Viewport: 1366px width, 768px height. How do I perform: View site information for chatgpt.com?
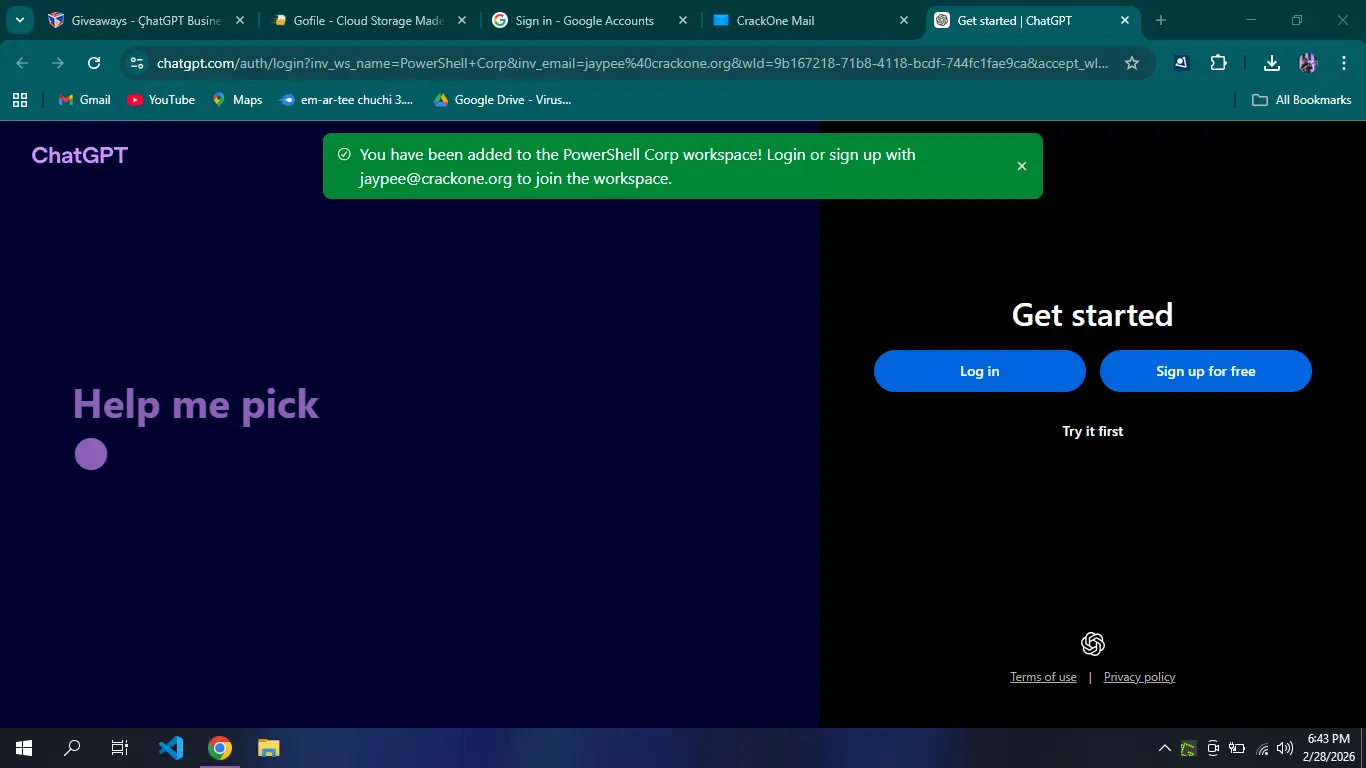pyautogui.click(x=138, y=63)
